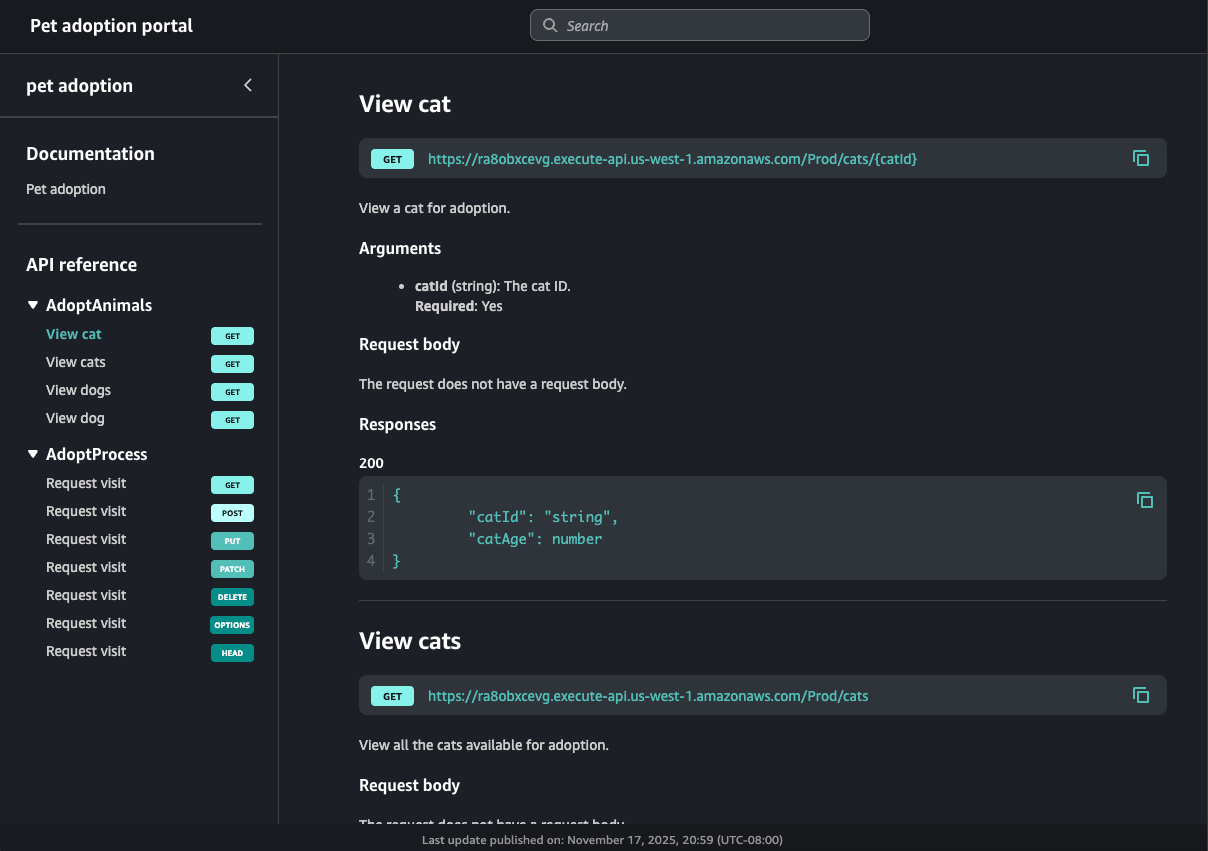
Task: Click the search magnifier icon
Action: coord(549,26)
